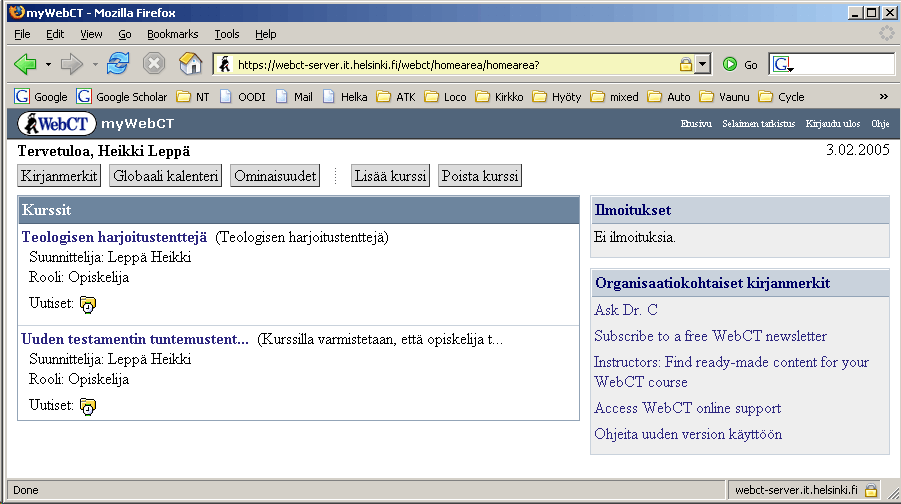The width and height of the screenshot is (901, 504).
Task: Expand the address bar URL dropdown
Action: tap(703, 64)
